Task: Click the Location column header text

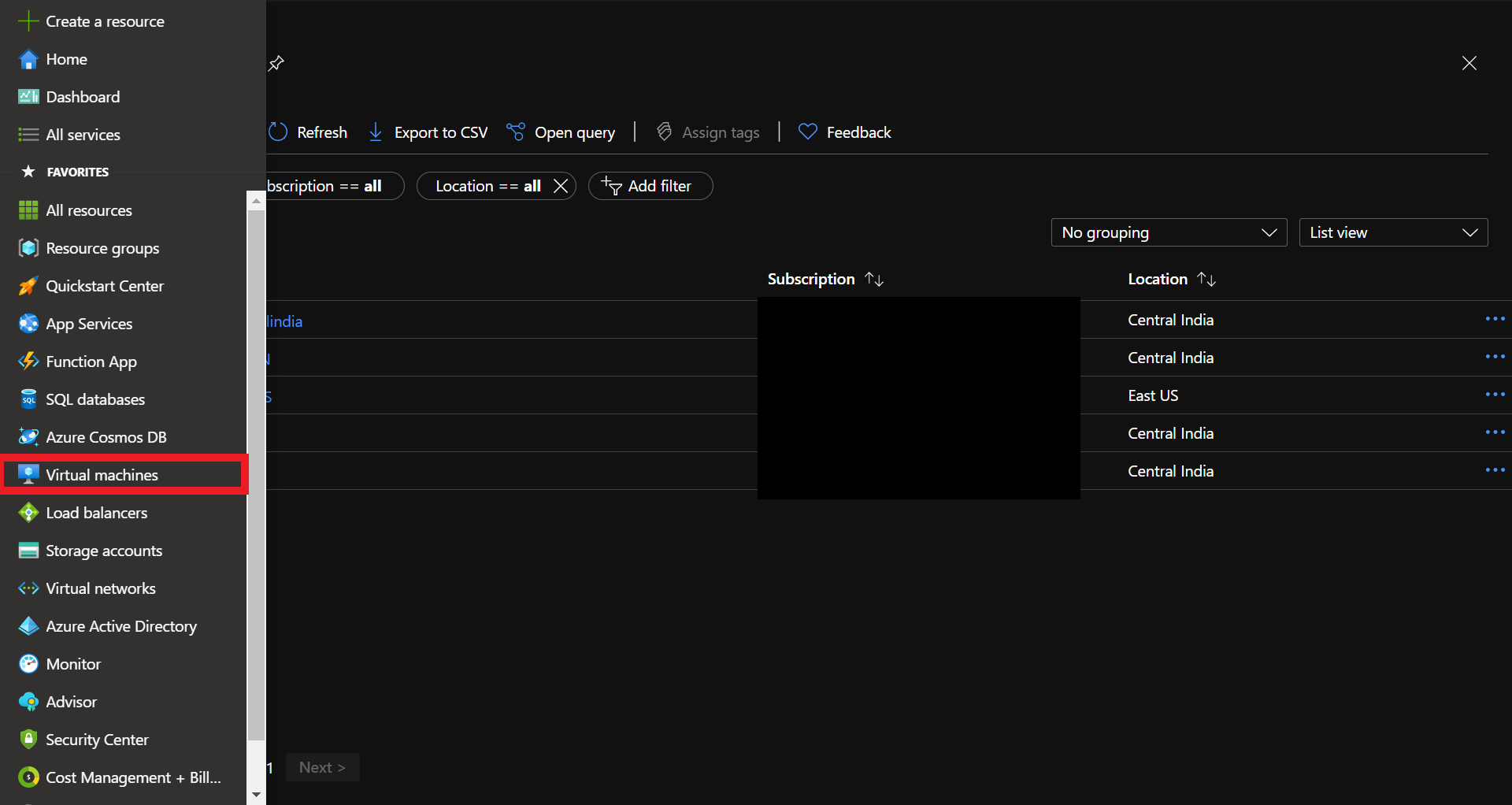Action: click(x=1158, y=279)
